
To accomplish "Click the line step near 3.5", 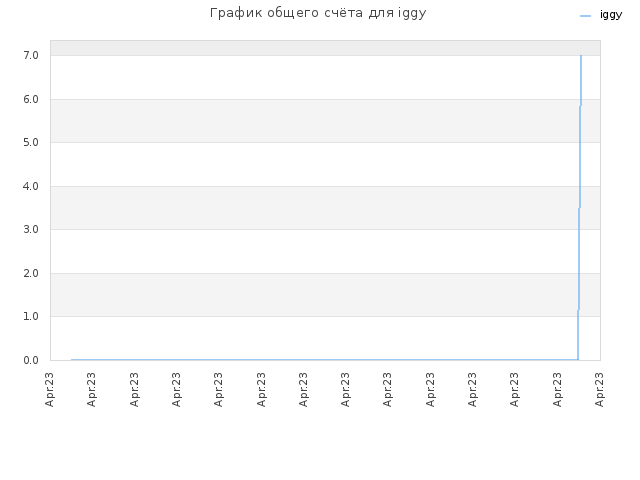I will pyautogui.click(x=579, y=208).
